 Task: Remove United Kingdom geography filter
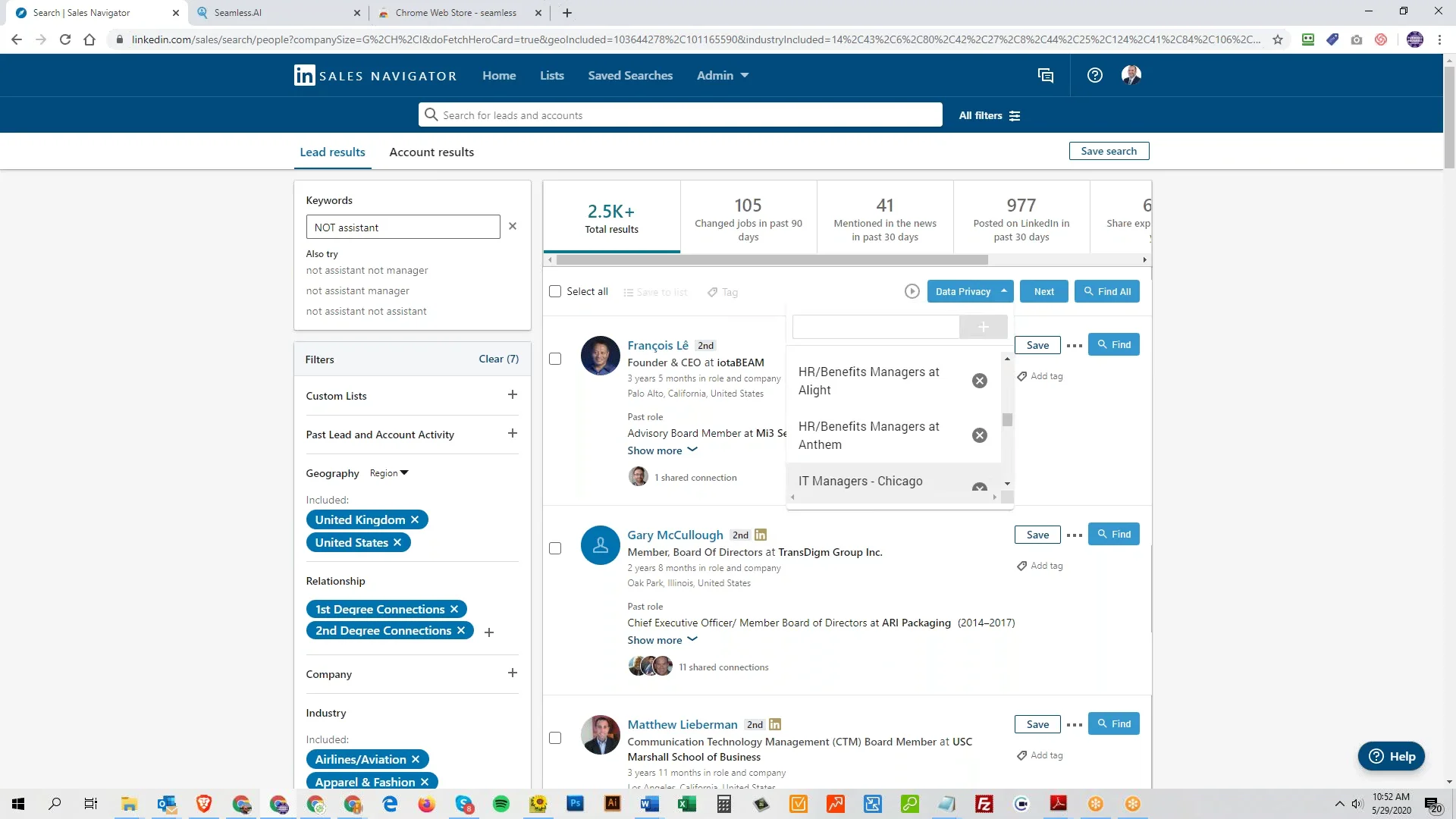pos(415,519)
